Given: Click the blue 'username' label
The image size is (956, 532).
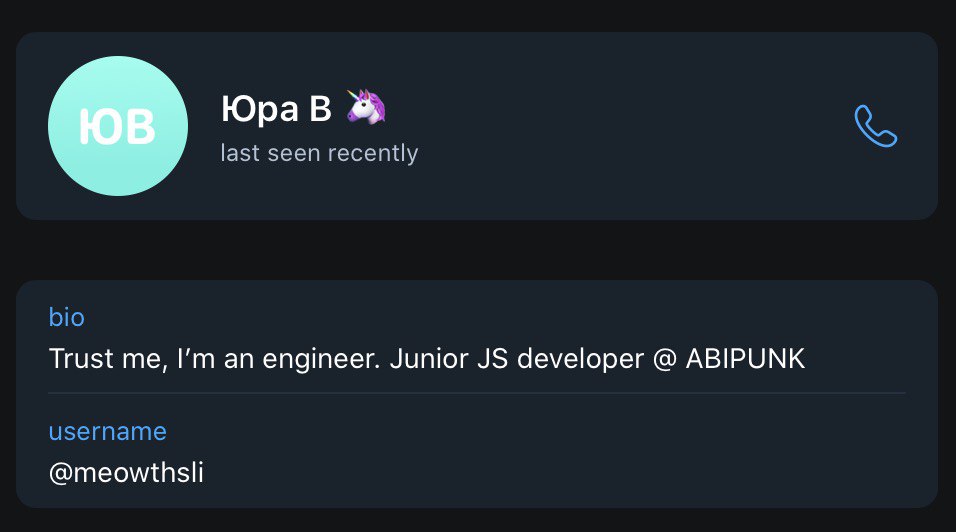Looking at the screenshot, I should pos(107,431).
